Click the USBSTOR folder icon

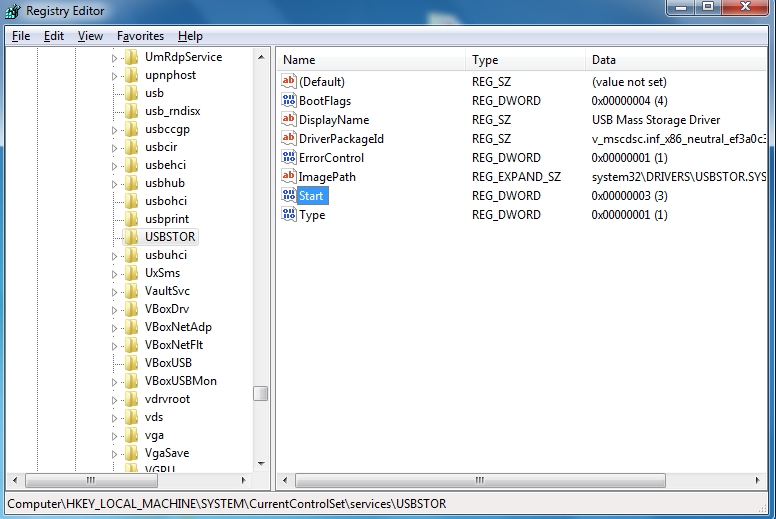[x=131, y=237]
